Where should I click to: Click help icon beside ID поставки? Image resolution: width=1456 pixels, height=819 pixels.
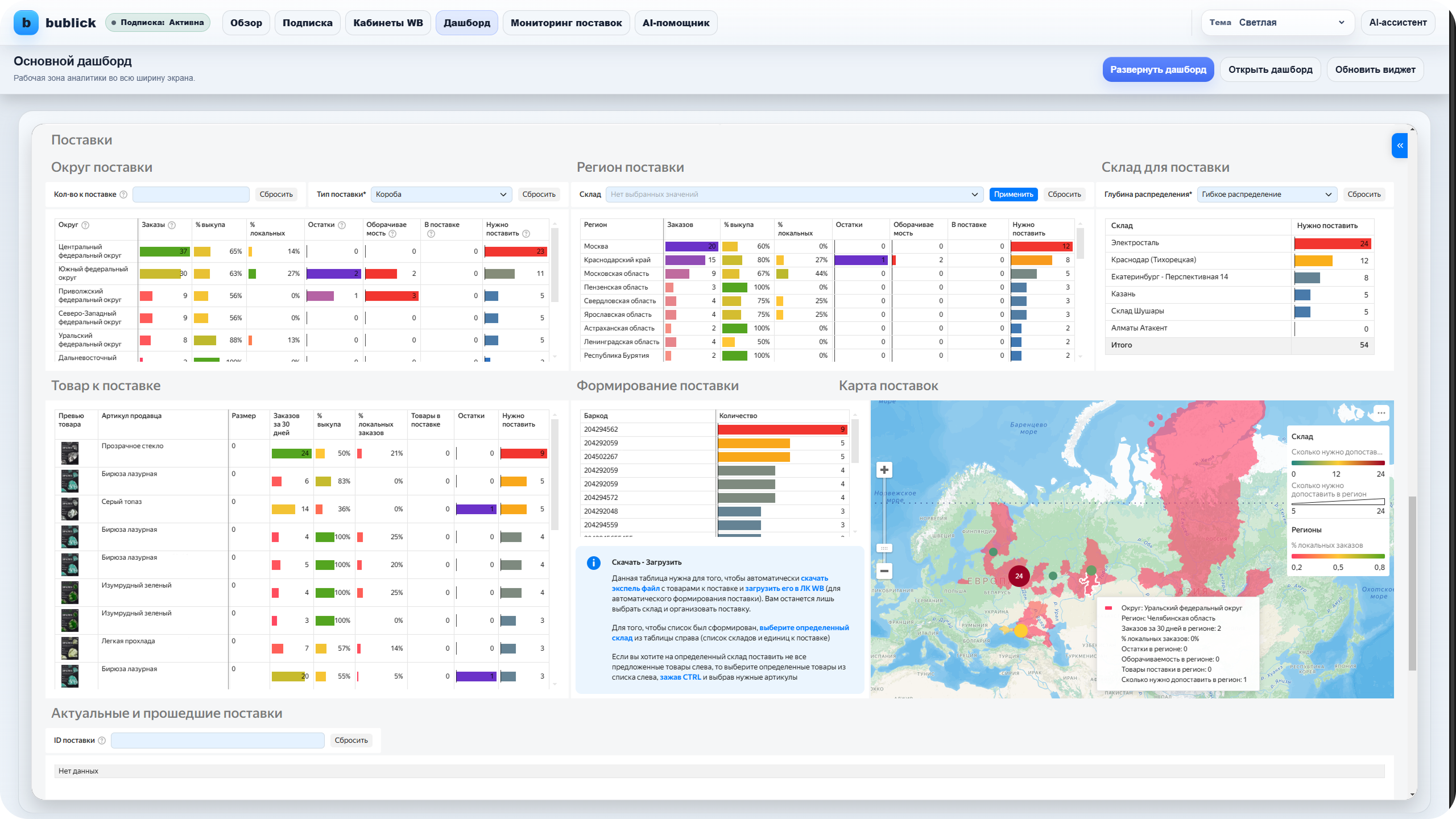[102, 741]
